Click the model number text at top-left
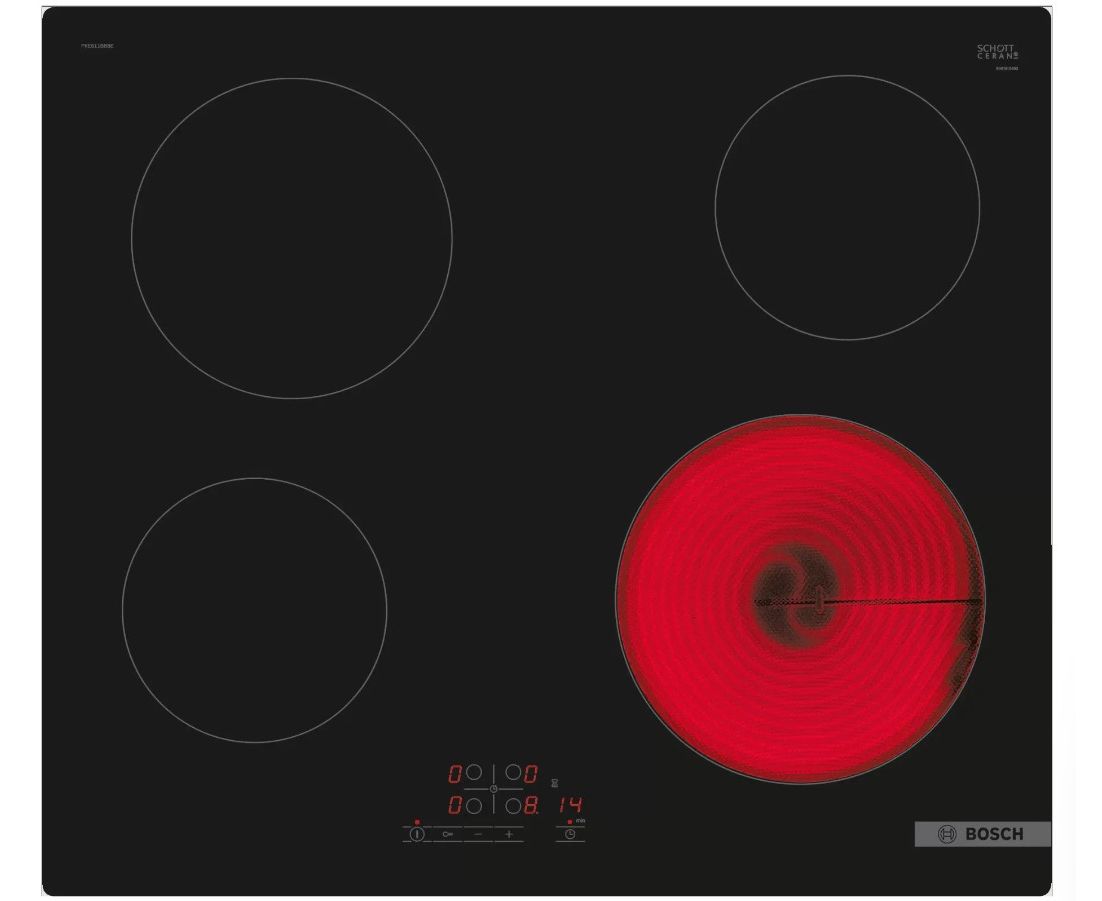 [97, 47]
